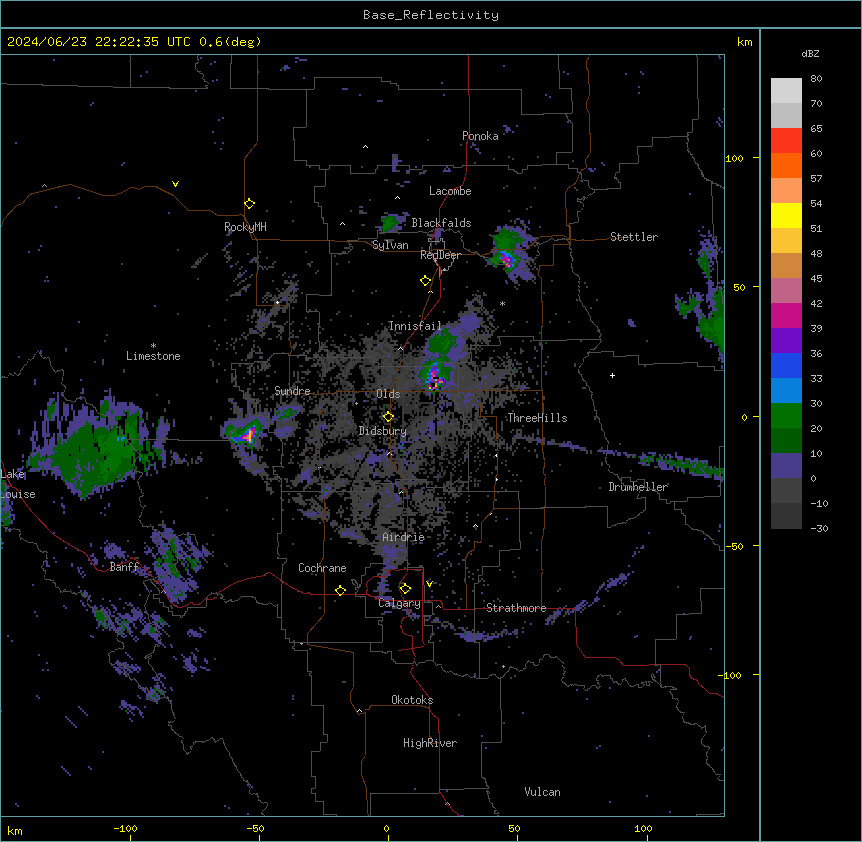Click the Banff label
862x842 pixels.
(x=125, y=567)
